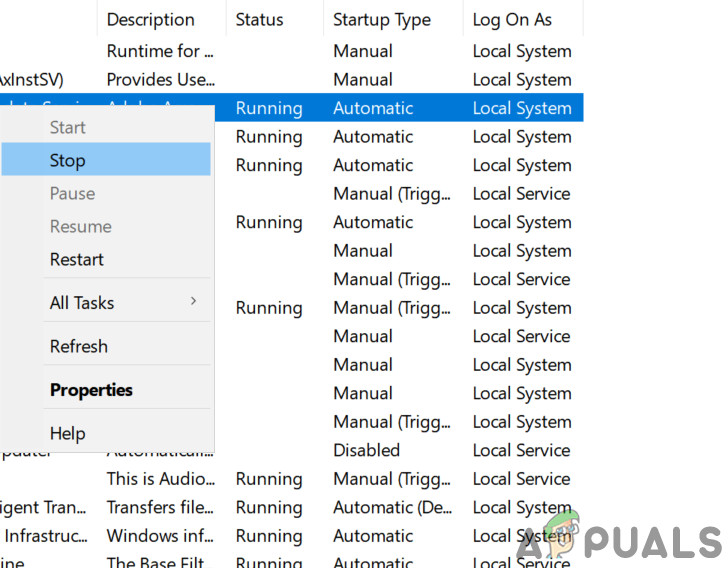This screenshot has width=728, height=568.
Task: Click the 'Automatic (De...' startup type cell
Action: (393, 507)
